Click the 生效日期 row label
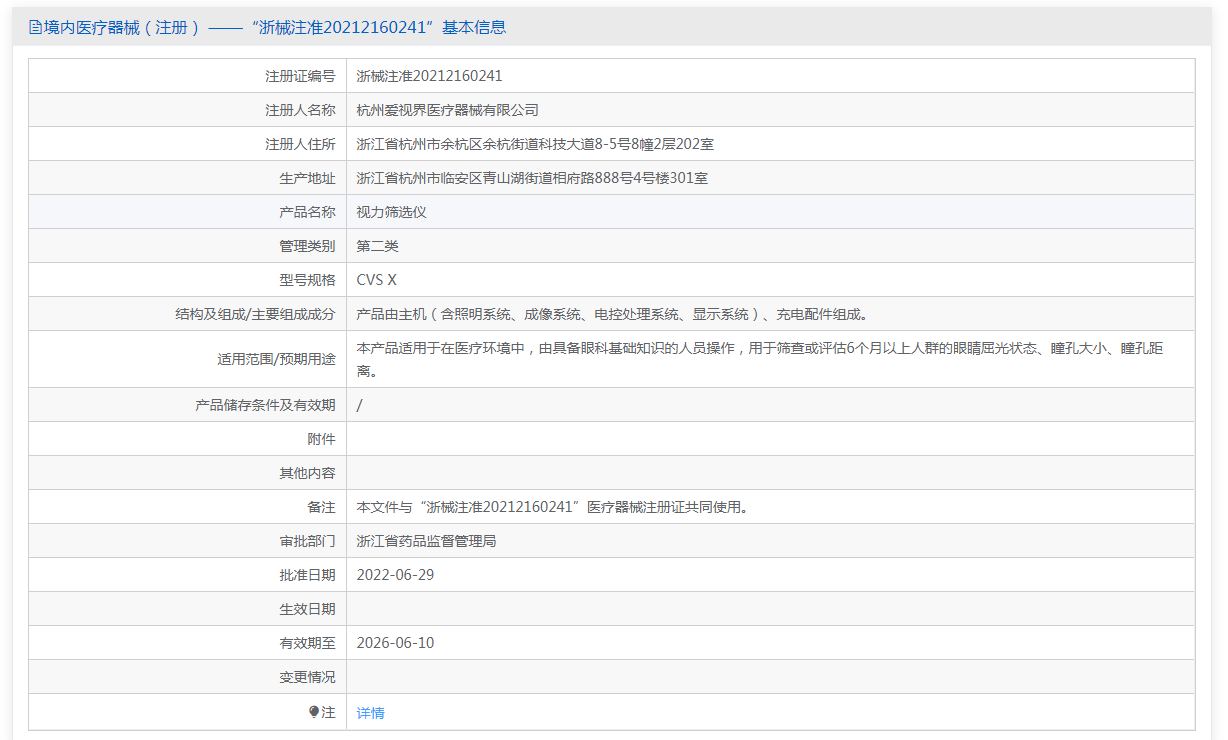 click(307, 609)
